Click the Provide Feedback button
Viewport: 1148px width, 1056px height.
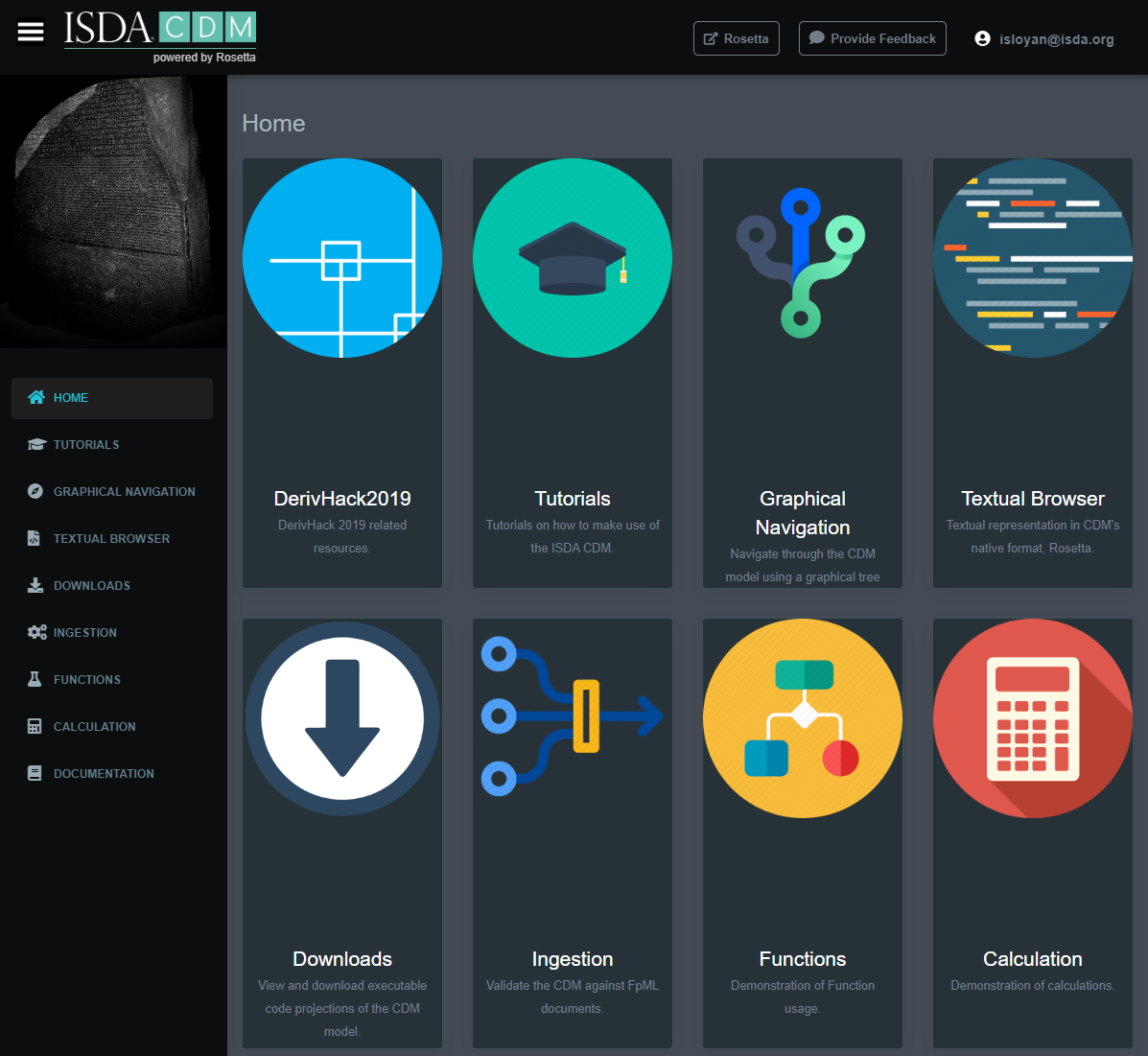click(872, 38)
